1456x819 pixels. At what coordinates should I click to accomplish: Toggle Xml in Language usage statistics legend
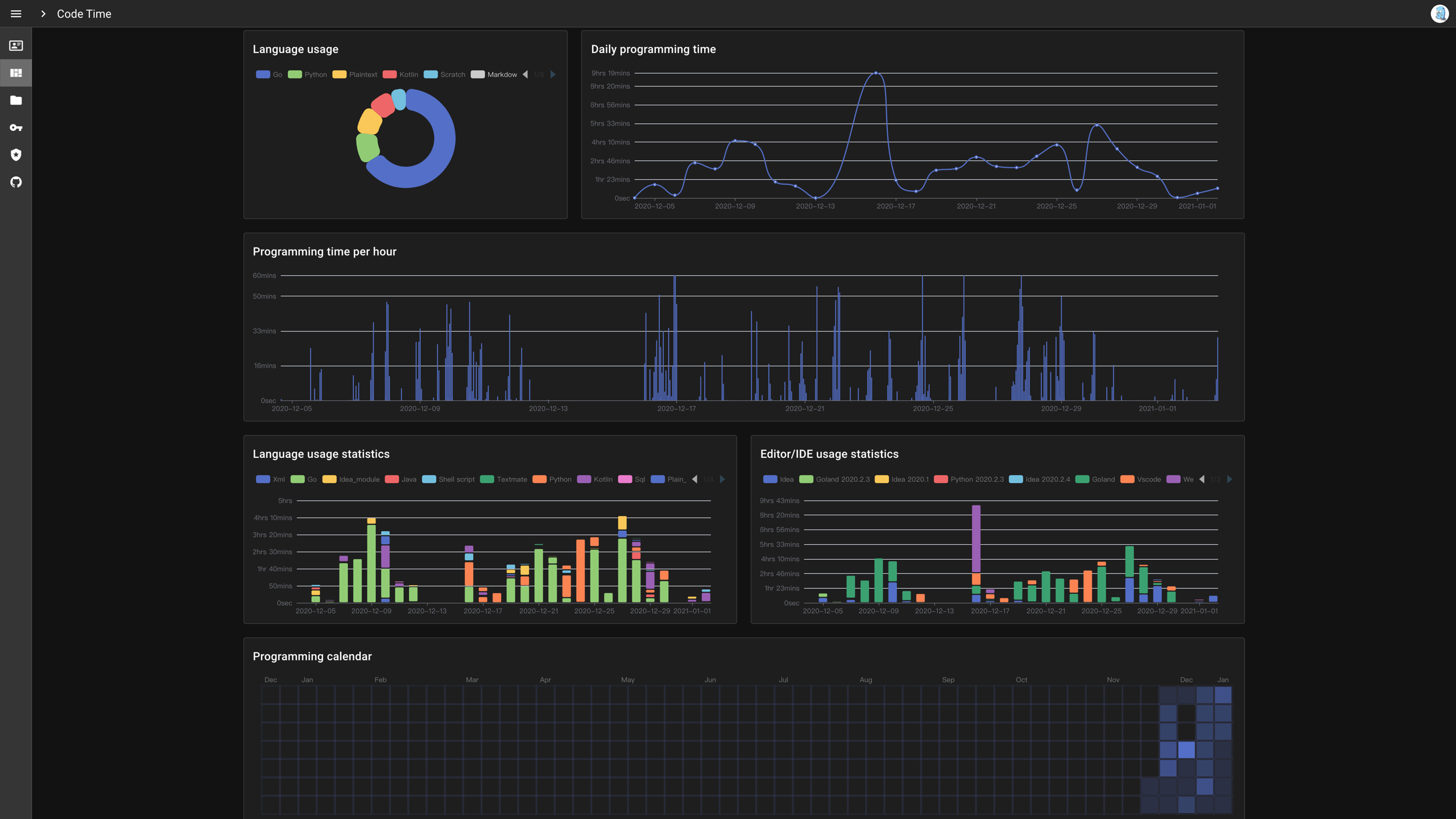[x=271, y=479]
